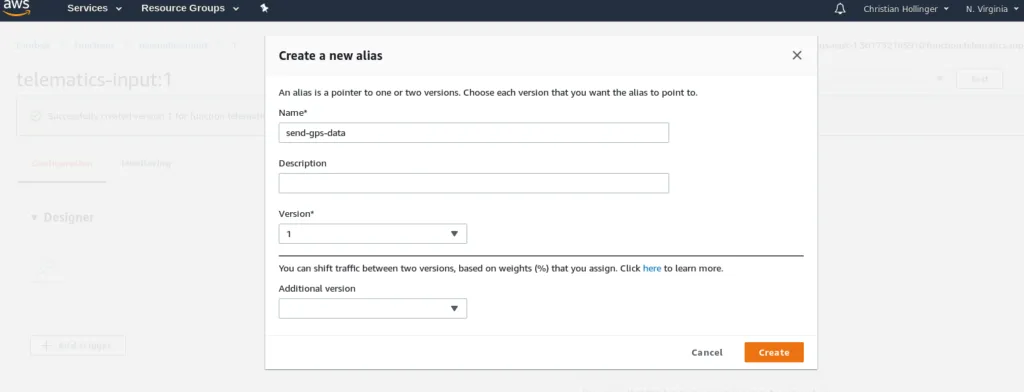Screen dimensions: 1024x392
Task: Click the Cancel button
Action: coord(707,352)
